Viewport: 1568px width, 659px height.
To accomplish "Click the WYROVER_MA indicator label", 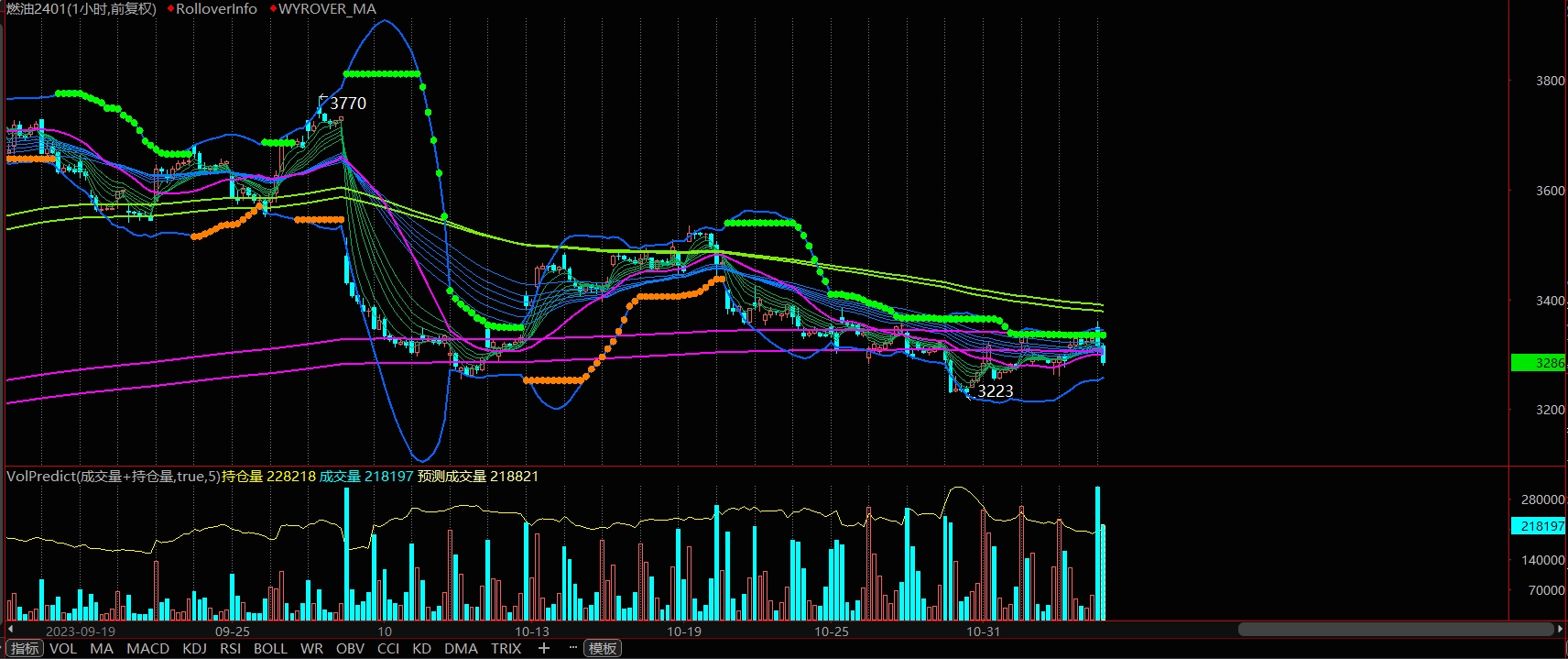I will click(327, 9).
